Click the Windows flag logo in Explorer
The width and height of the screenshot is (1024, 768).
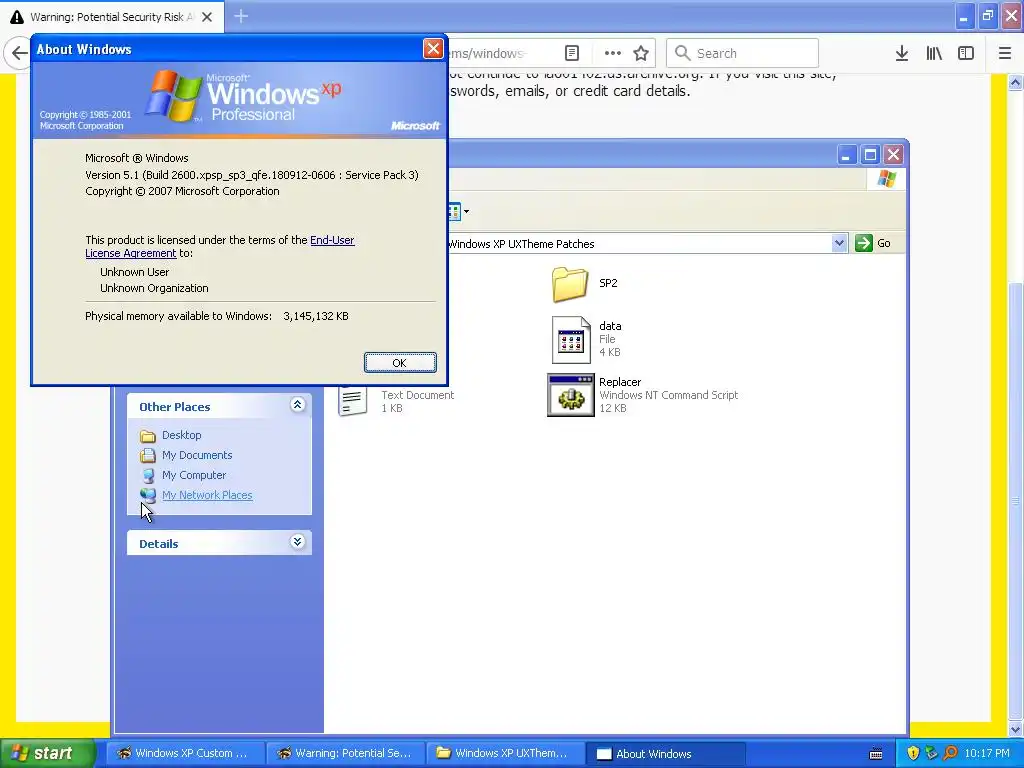coord(887,178)
